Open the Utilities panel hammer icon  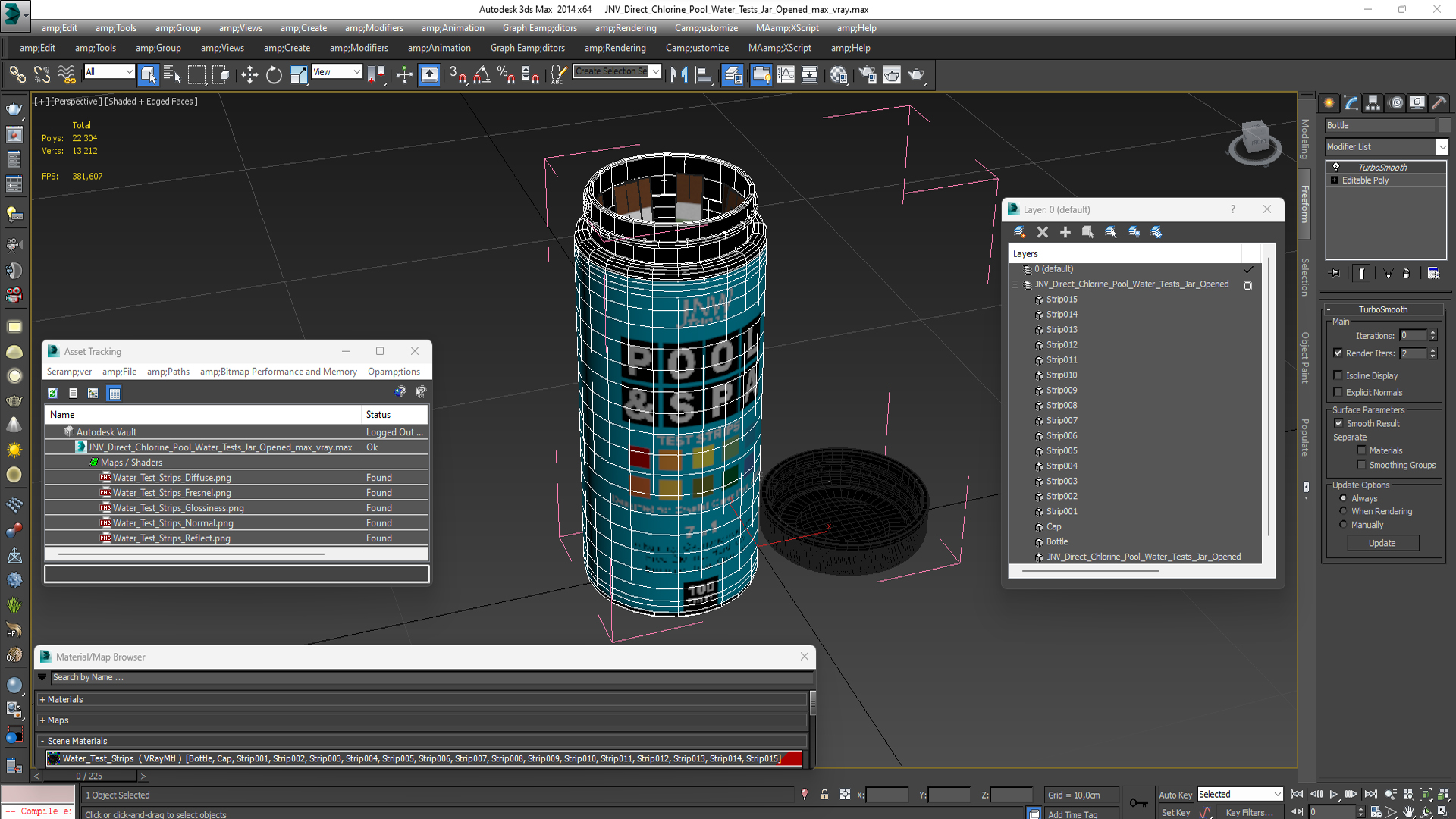(1439, 102)
